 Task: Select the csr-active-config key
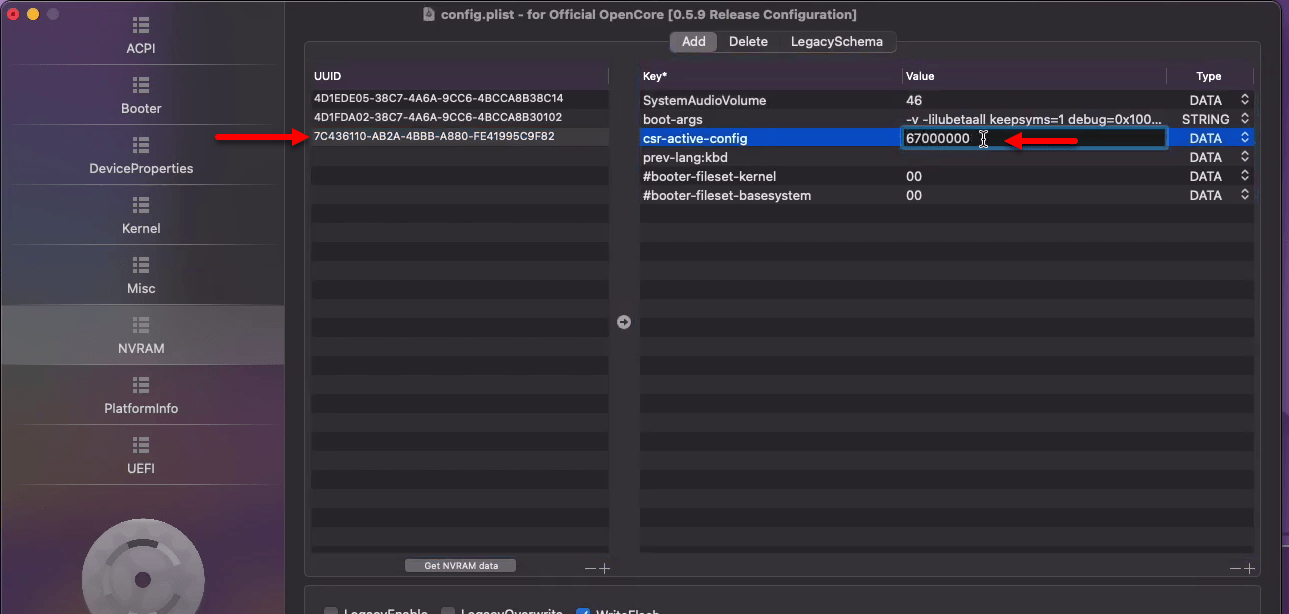click(x=695, y=138)
